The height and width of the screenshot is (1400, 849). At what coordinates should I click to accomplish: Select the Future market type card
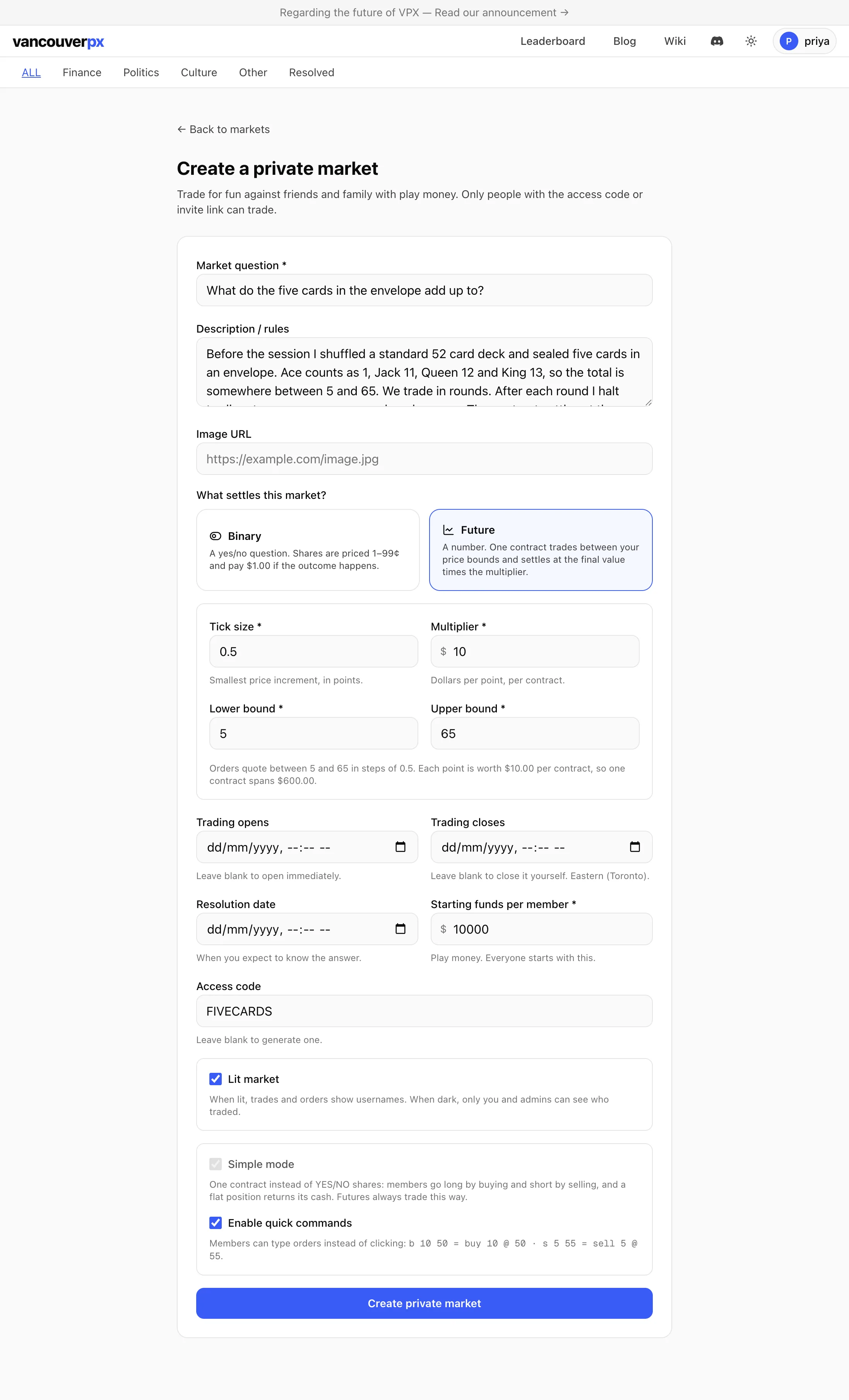[540, 550]
